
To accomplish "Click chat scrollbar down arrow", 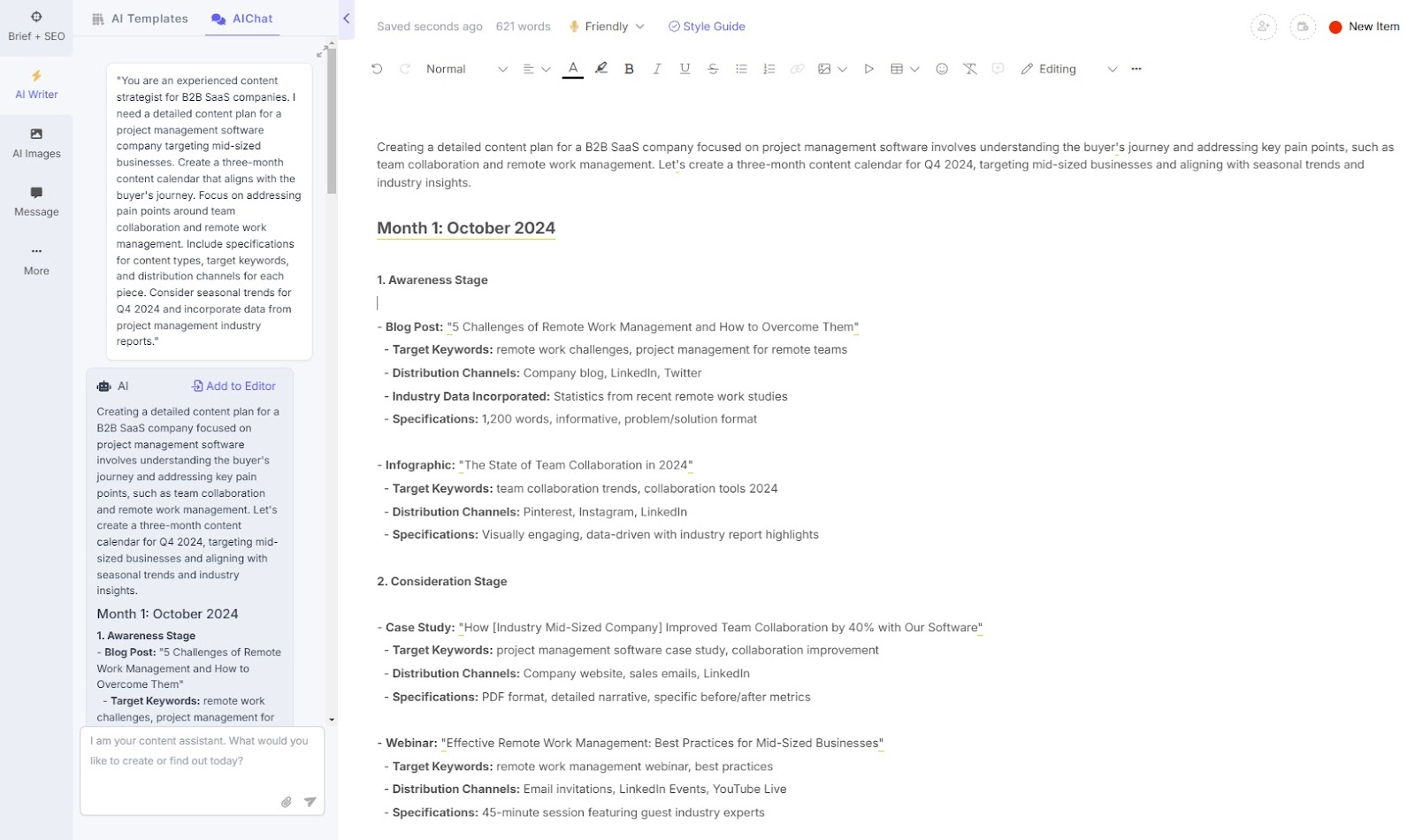I will coord(332,720).
